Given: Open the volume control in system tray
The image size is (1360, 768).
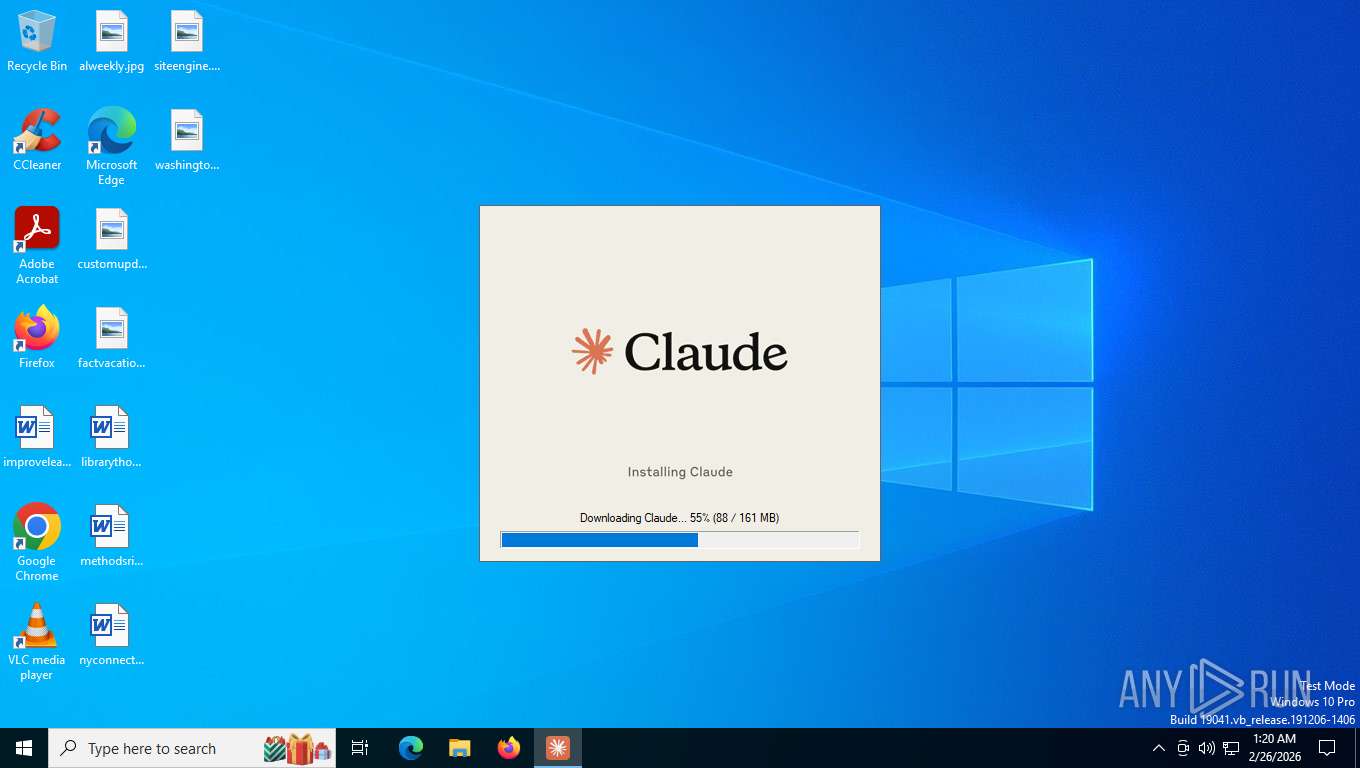Looking at the screenshot, I should pos(1207,748).
